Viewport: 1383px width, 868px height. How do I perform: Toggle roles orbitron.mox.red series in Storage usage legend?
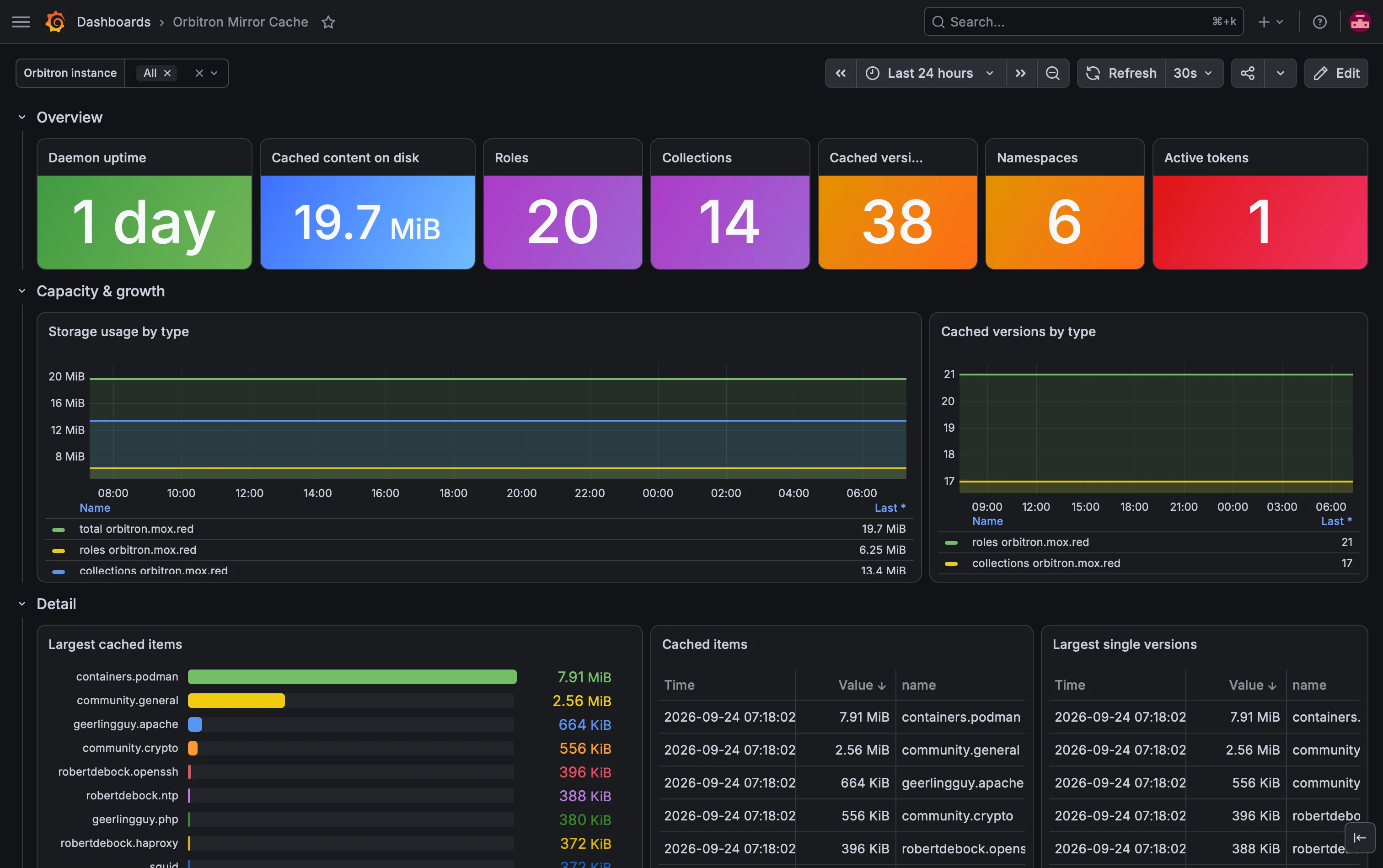(x=138, y=550)
